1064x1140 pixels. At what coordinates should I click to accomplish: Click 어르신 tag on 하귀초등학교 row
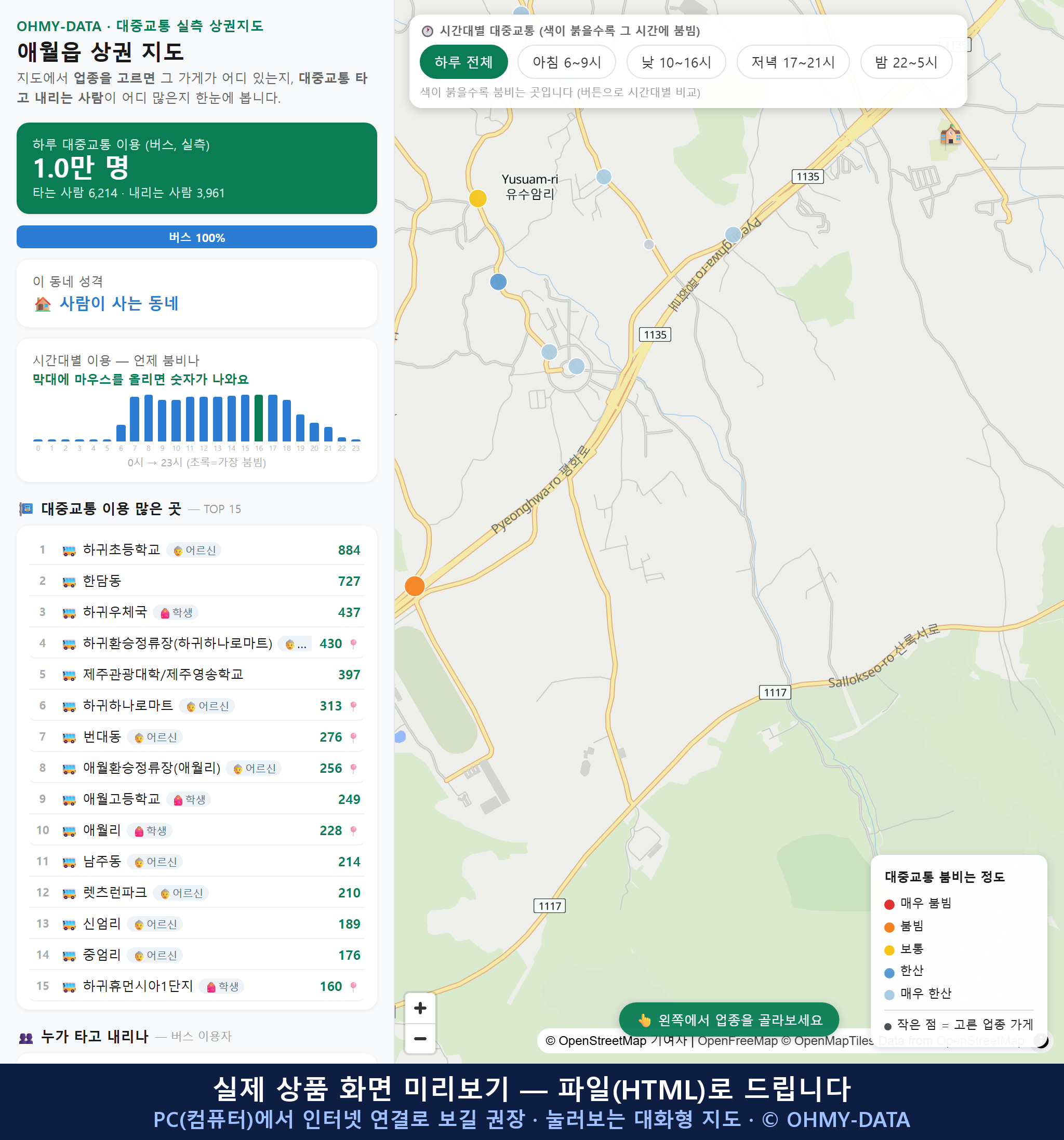click(x=194, y=551)
